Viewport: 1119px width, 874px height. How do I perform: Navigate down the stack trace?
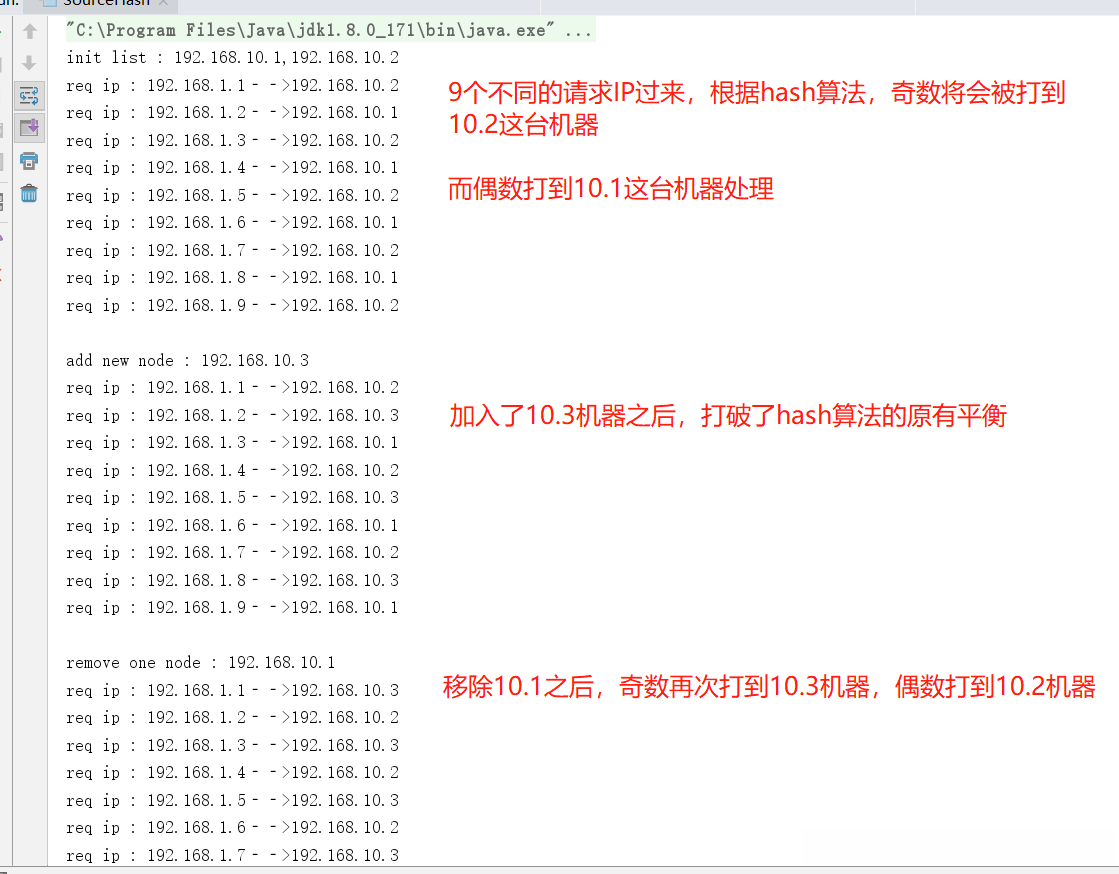coord(30,60)
